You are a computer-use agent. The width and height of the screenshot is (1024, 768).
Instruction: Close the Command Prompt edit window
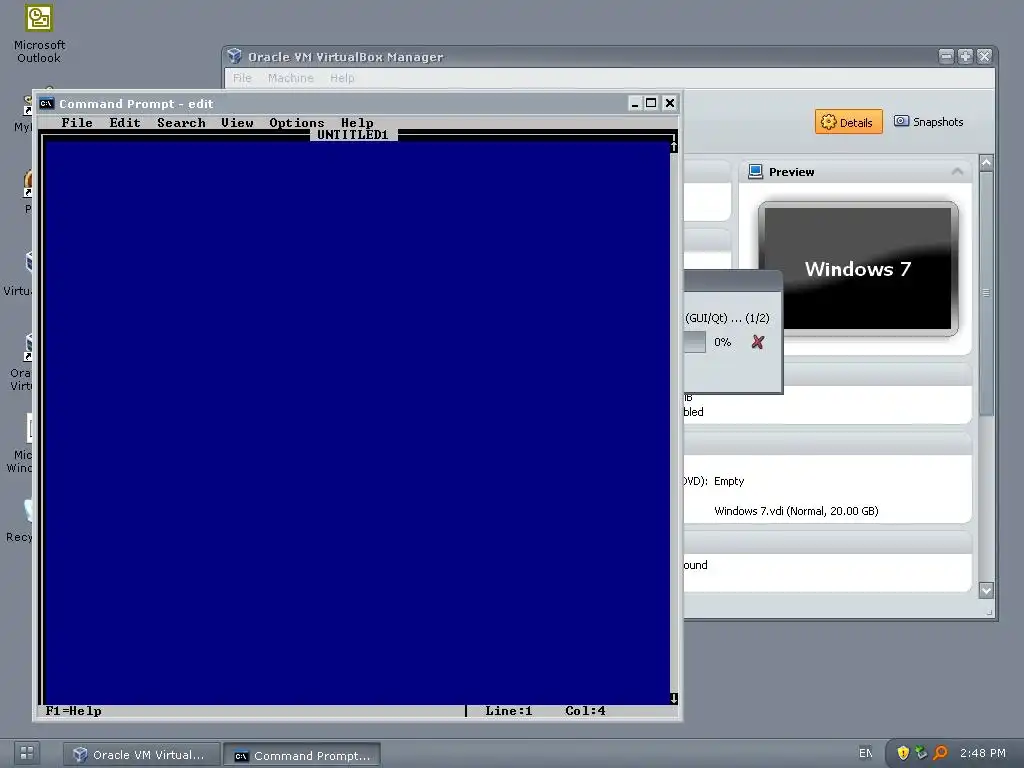[669, 103]
